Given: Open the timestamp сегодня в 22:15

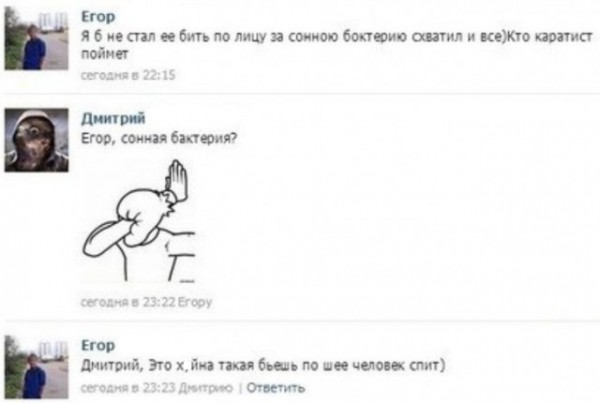Looking at the screenshot, I should 128,75.
